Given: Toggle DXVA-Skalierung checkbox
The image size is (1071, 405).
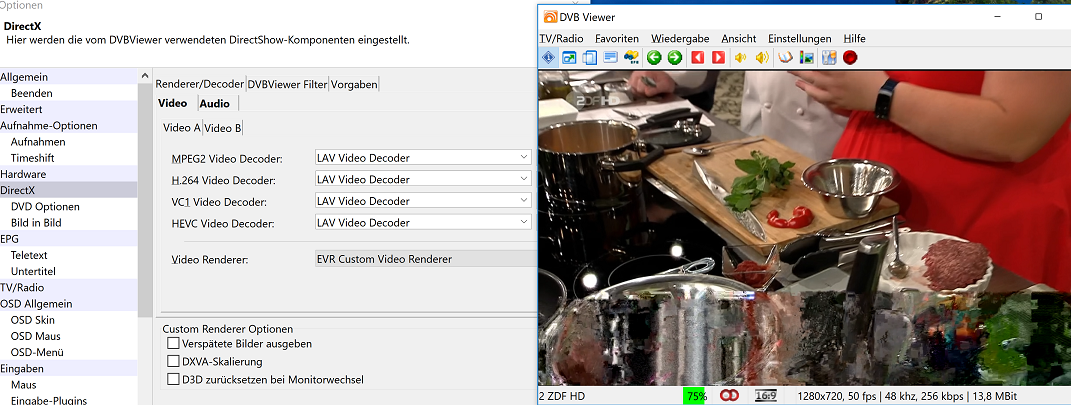Looking at the screenshot, I should (x=173, y=361).
